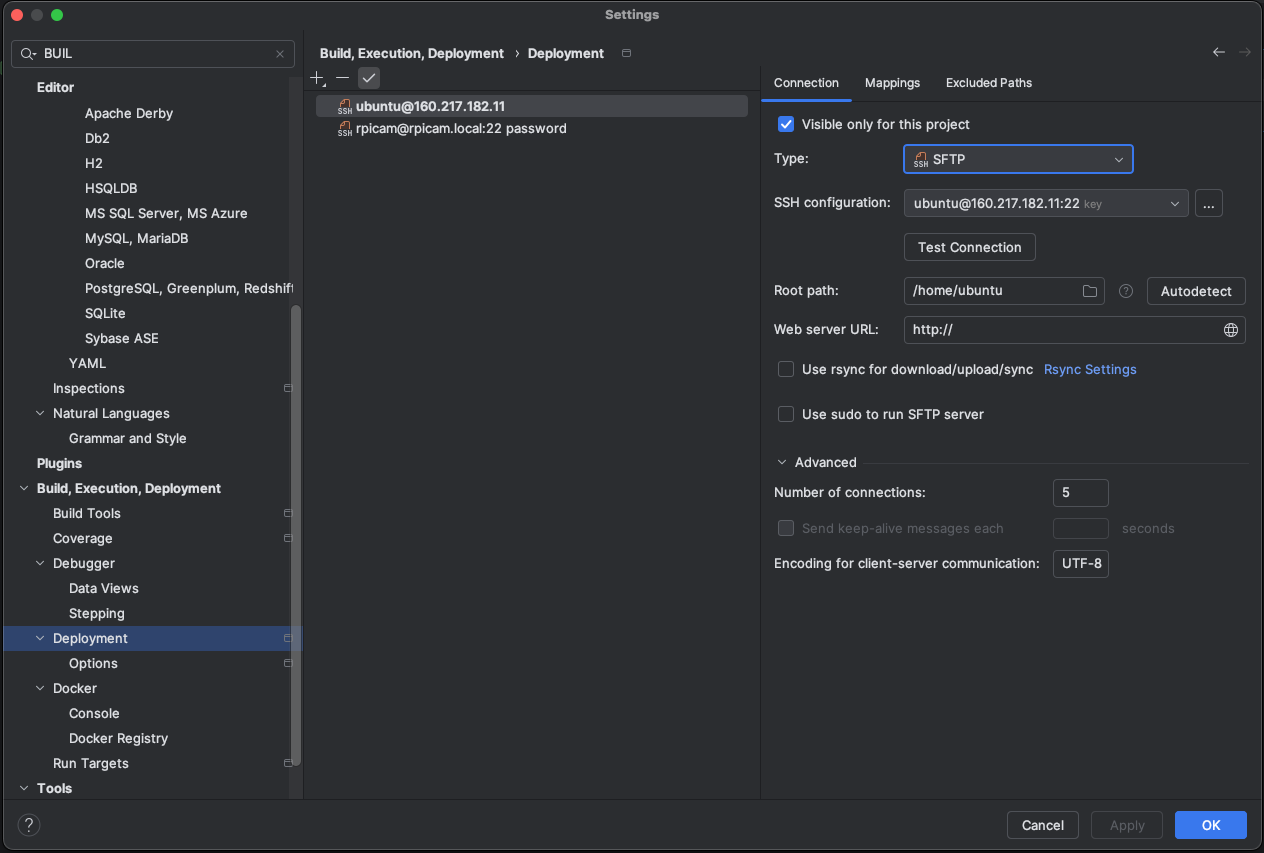This screenshot has width=1264, height=853.
Task: Uncheck Visible only for this project
Action: (x=786, y=124)
